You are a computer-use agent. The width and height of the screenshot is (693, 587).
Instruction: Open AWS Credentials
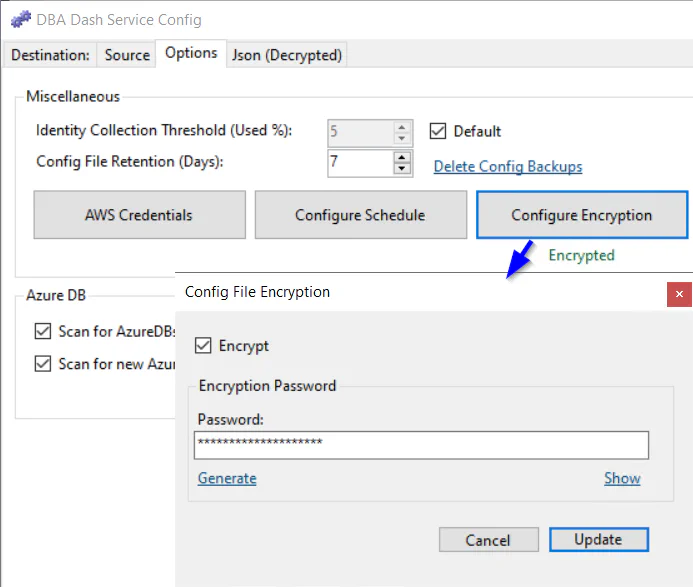coord(140,215)
